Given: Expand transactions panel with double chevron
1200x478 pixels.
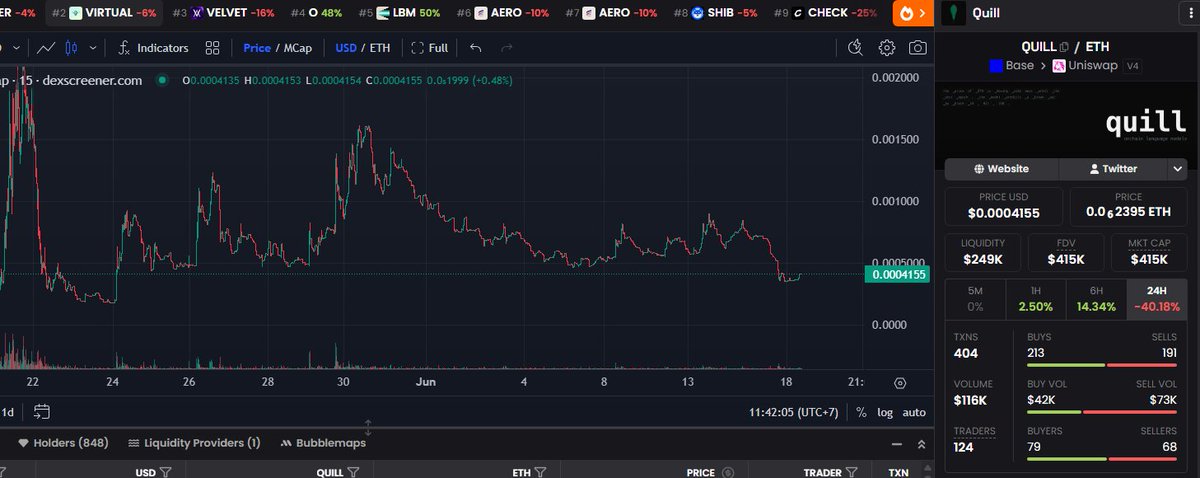Looking at the screenshot, I should (x=920, y=443).
